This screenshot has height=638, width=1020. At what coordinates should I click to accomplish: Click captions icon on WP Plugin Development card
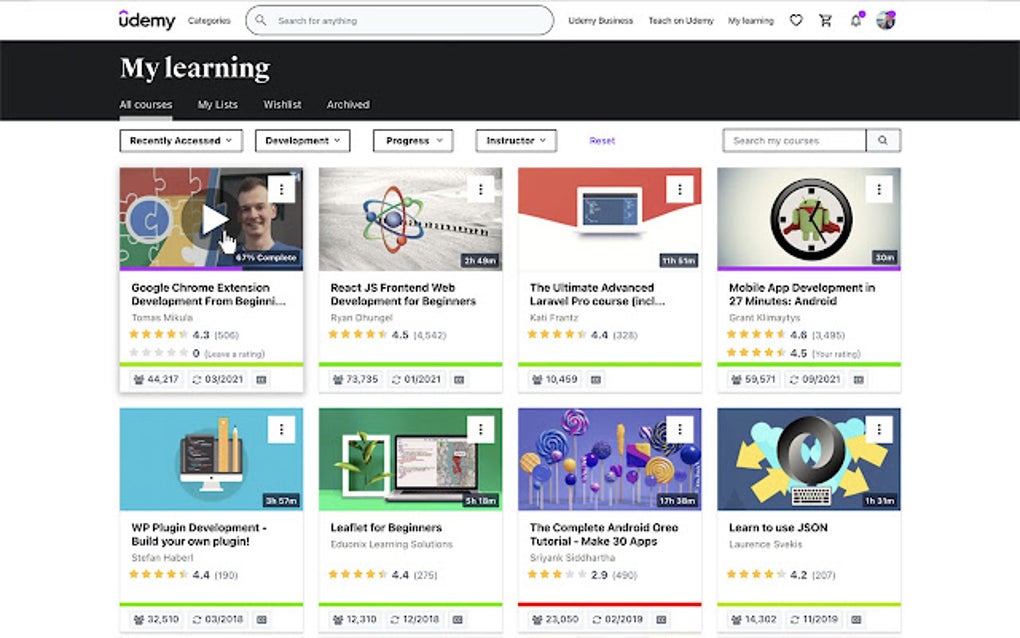(262, 619)
